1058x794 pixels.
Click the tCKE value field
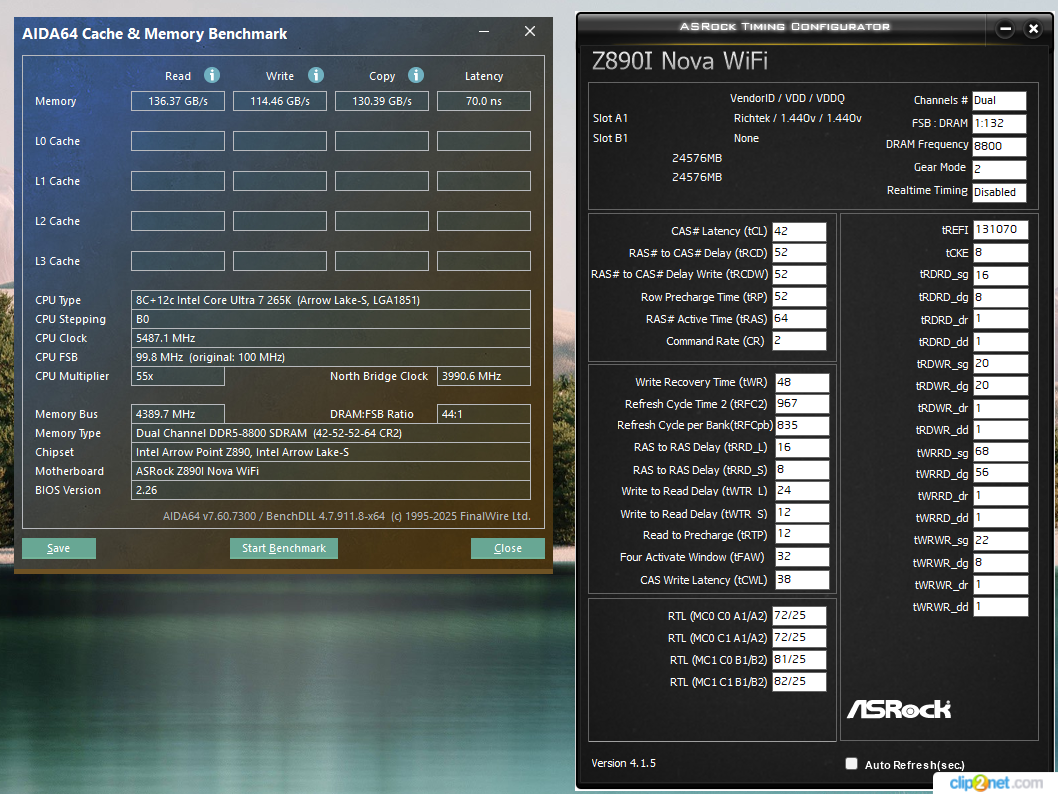click(x=1001, y=253)
